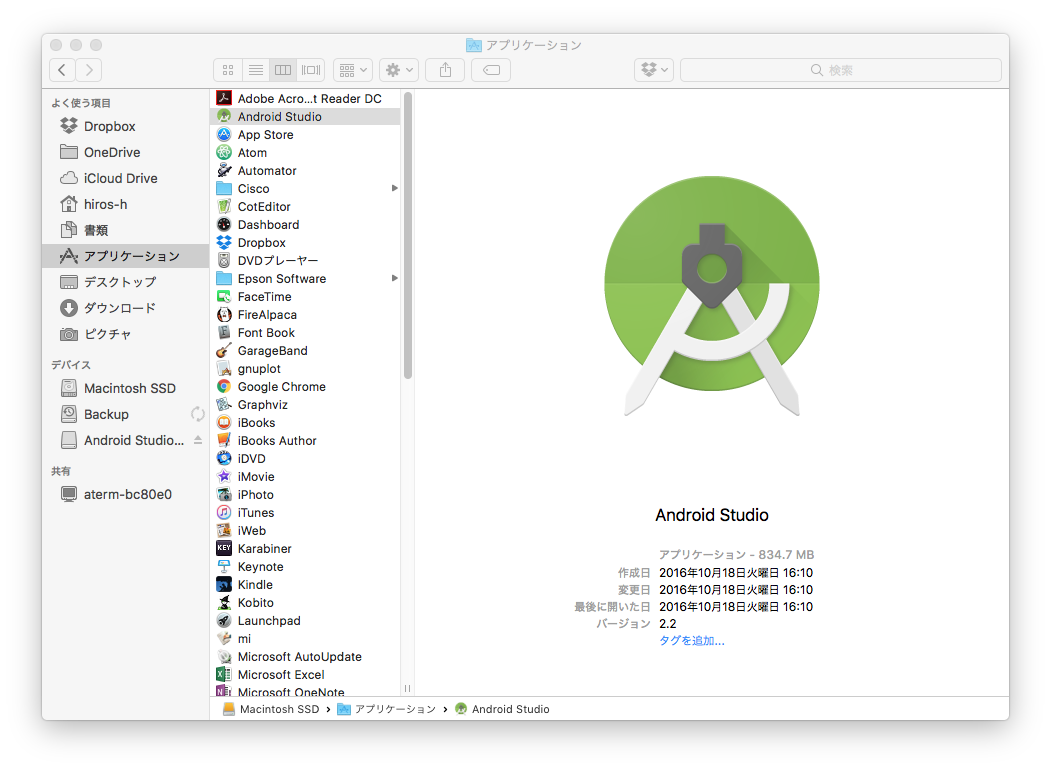Select gnuplot in the list

click(306, 369)
